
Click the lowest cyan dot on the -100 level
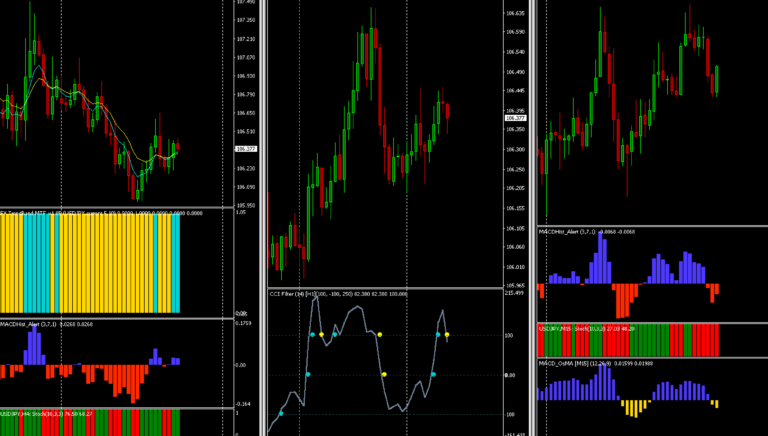click(281, 413)
